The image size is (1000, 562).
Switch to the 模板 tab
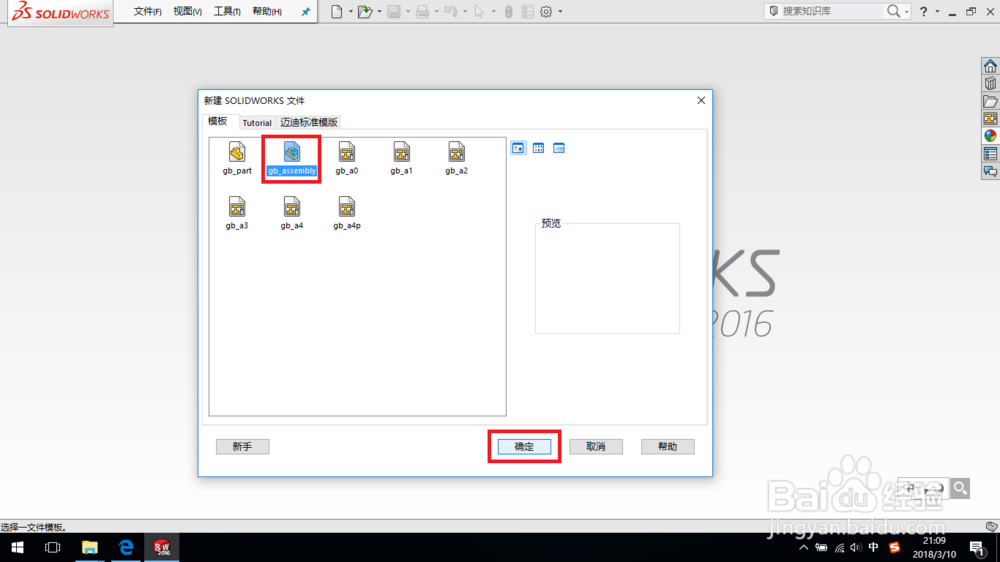(217, 121)
